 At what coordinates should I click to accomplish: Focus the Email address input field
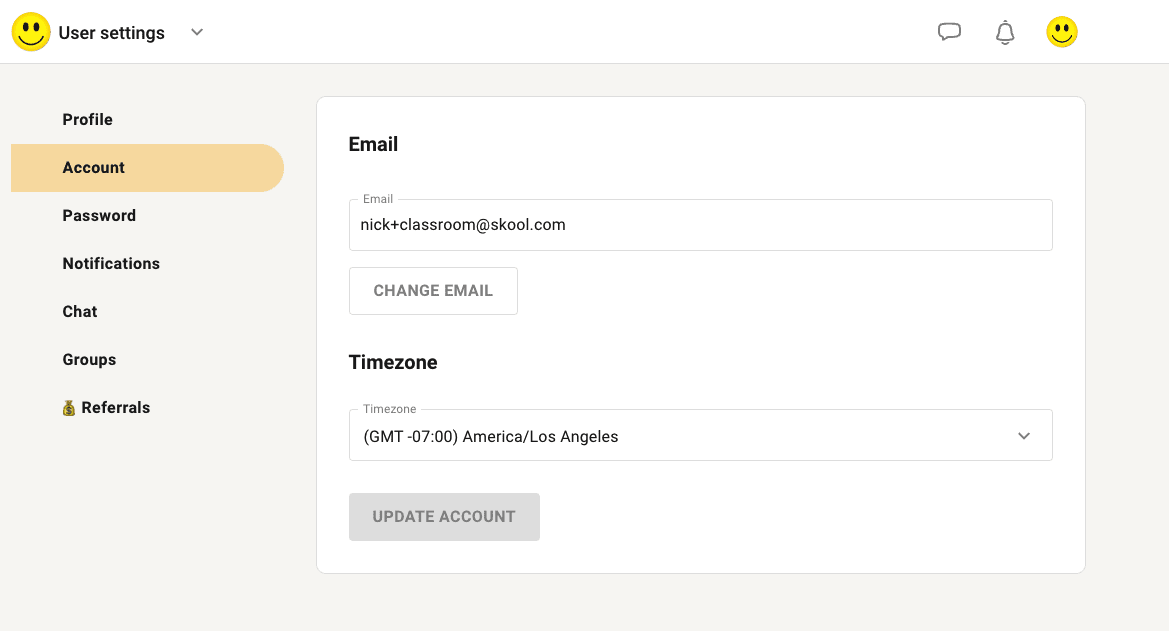(700, 226)
